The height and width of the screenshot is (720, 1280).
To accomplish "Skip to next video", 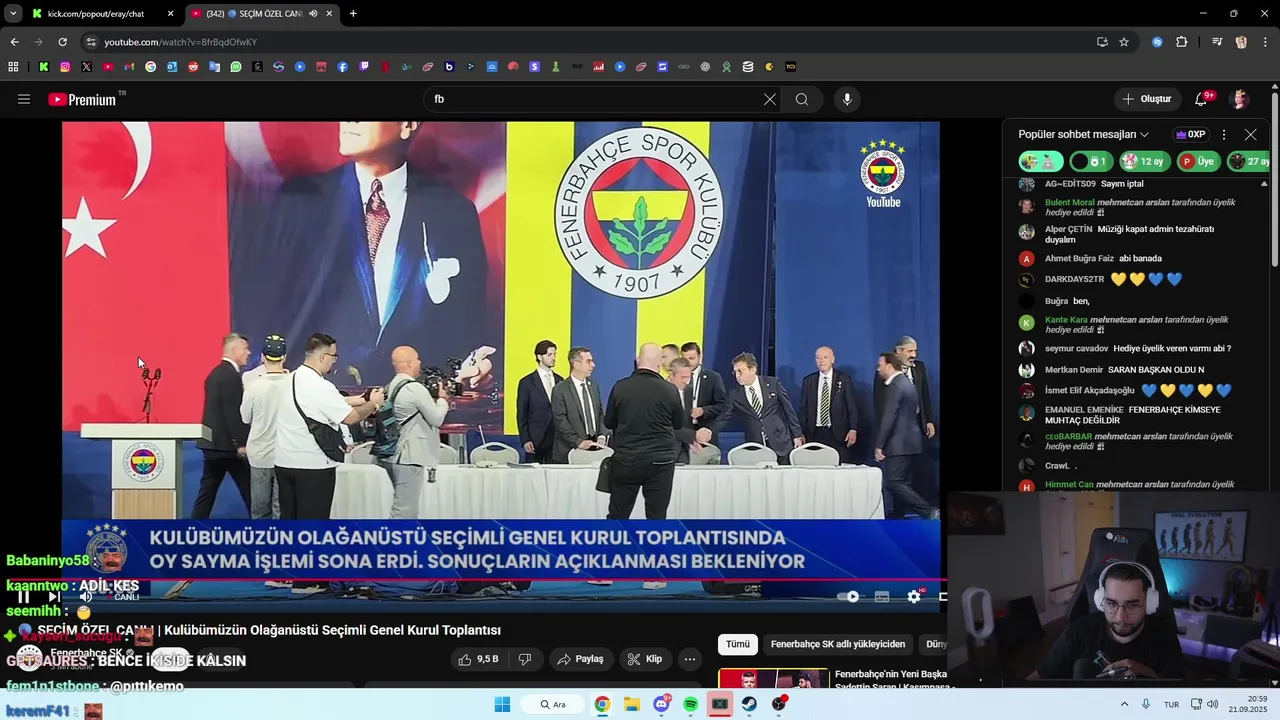I will pyautogui.click(x=54, y=597).
